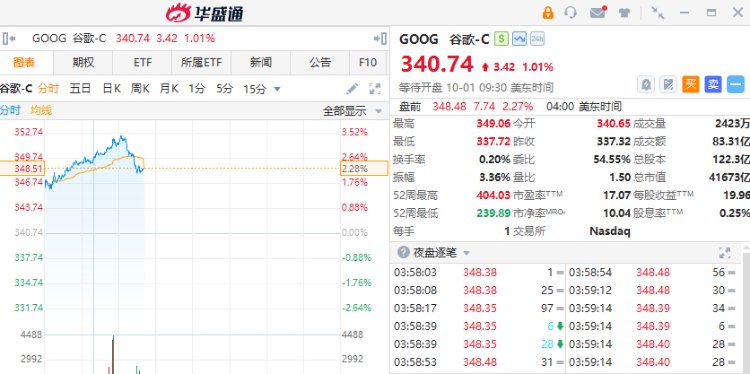The width and height of the screenshot is (750, 374).
Task: Click the right-arrow panel toggle icon
Action: [380, 38]
